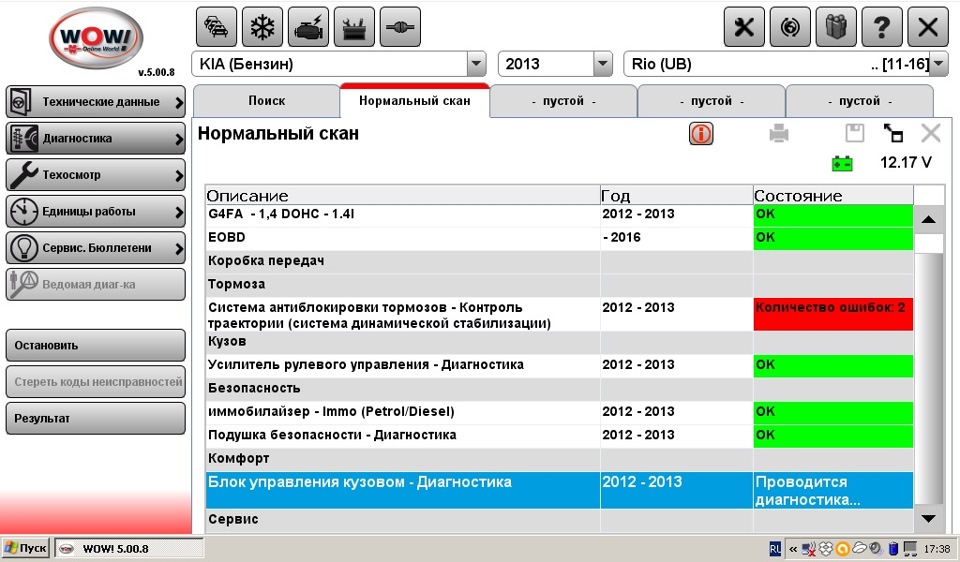Click the floppy disk save icon
This screenshot has height=562, width=960.
point(855,133)
